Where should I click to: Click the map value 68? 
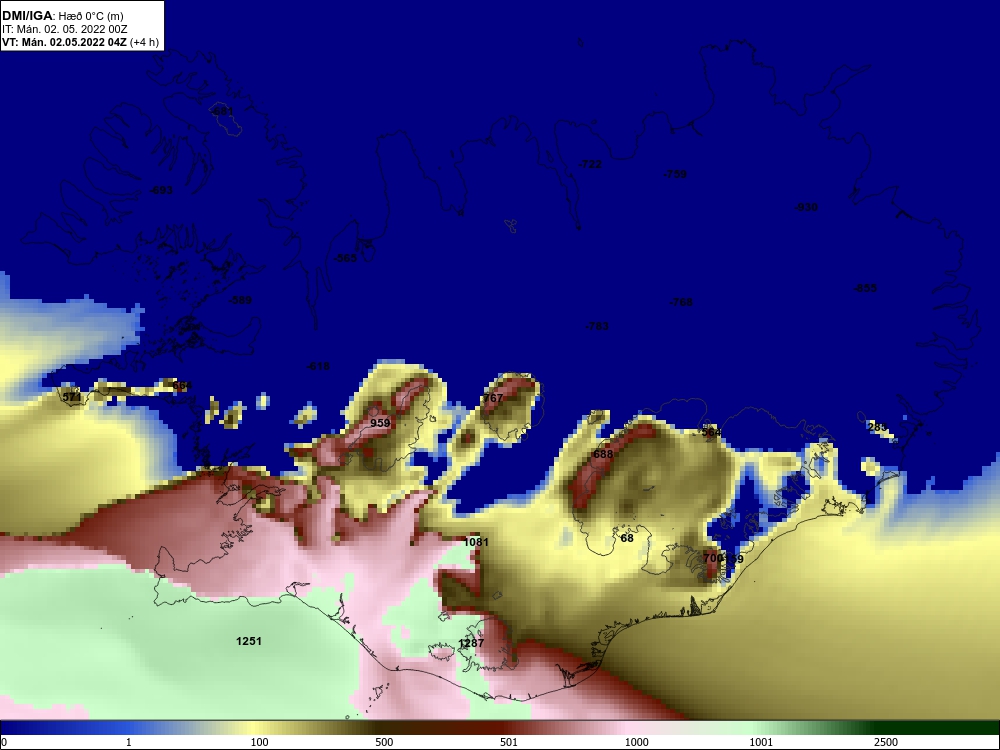tap(627, 538)
